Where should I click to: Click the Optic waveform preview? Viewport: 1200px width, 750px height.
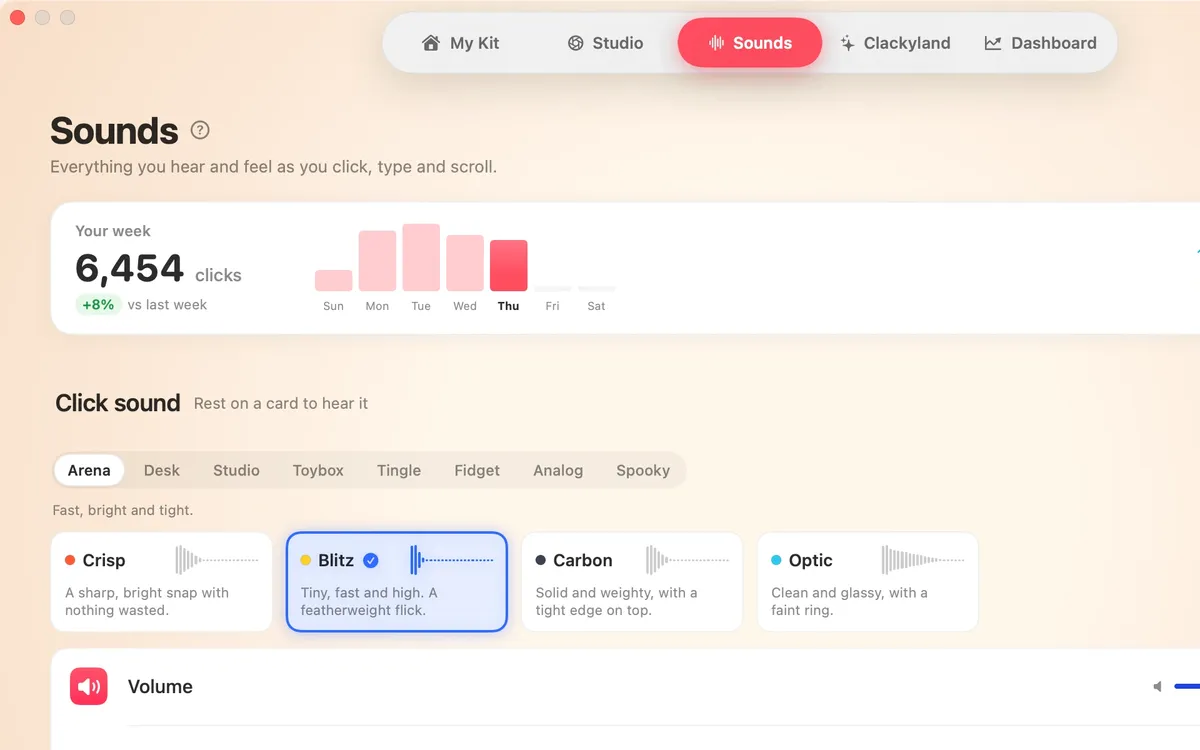pyautogui.click(x=923, y=560)
